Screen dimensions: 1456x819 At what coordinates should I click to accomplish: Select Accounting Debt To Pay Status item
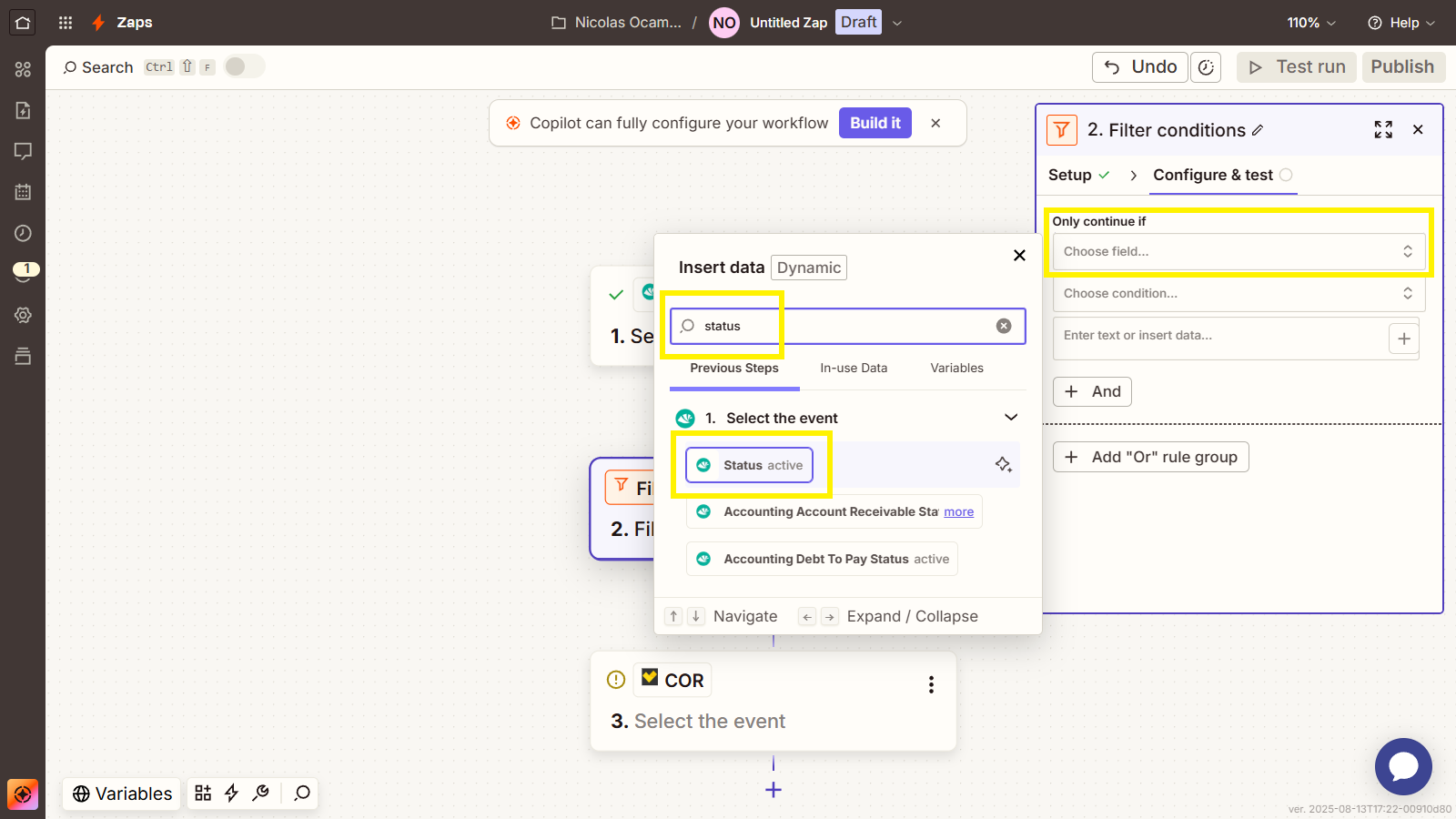click(822, 559)
